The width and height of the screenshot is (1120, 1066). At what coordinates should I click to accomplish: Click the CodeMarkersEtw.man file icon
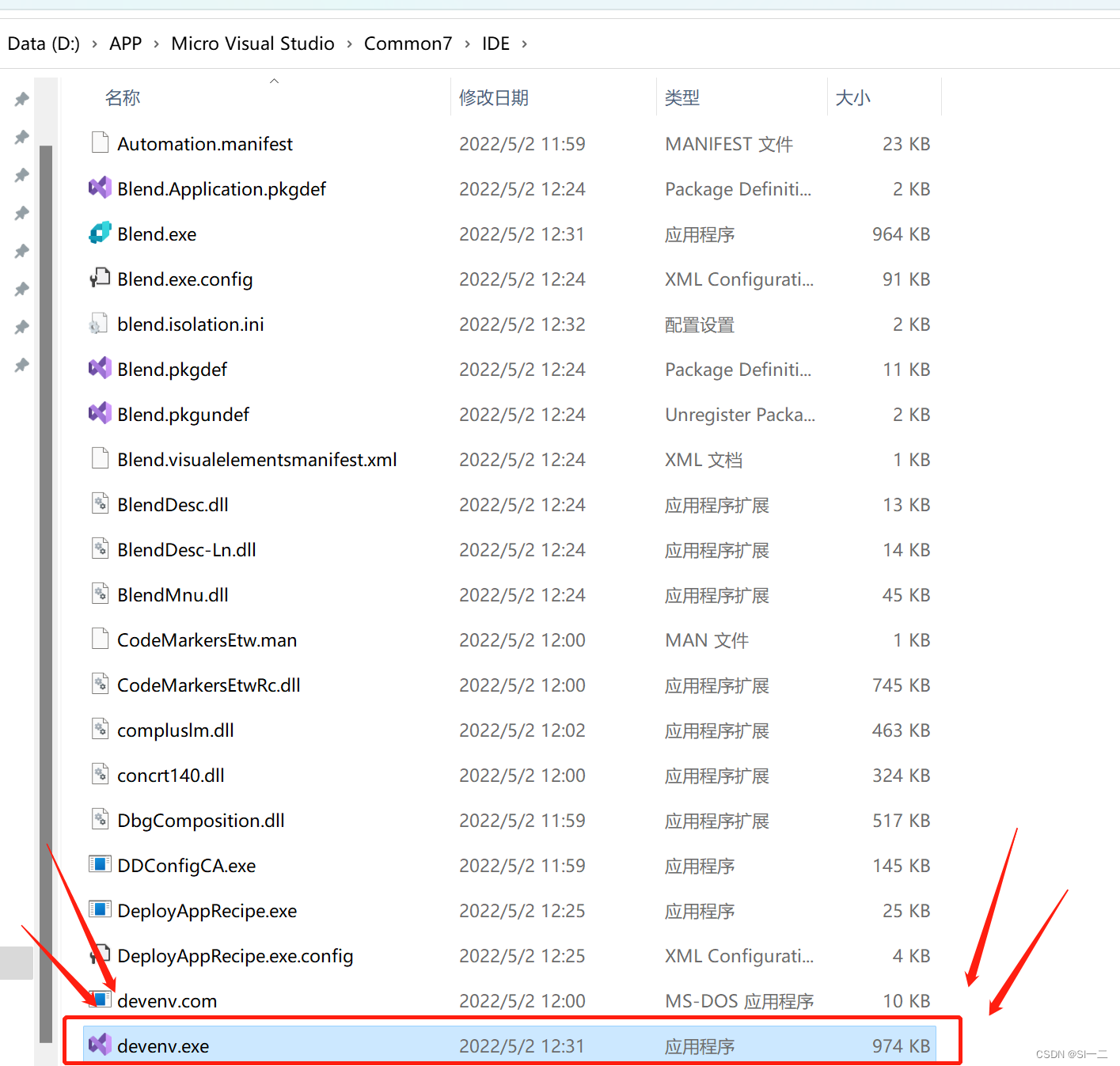pyautogui.click(x=100, y=639)
